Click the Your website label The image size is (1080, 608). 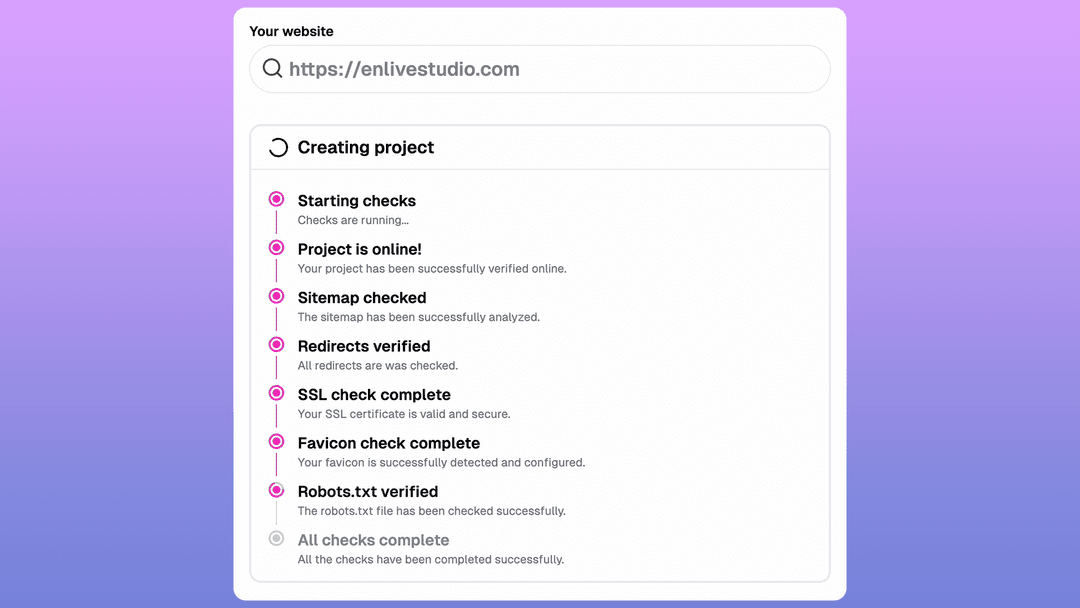tap(291, 31)
